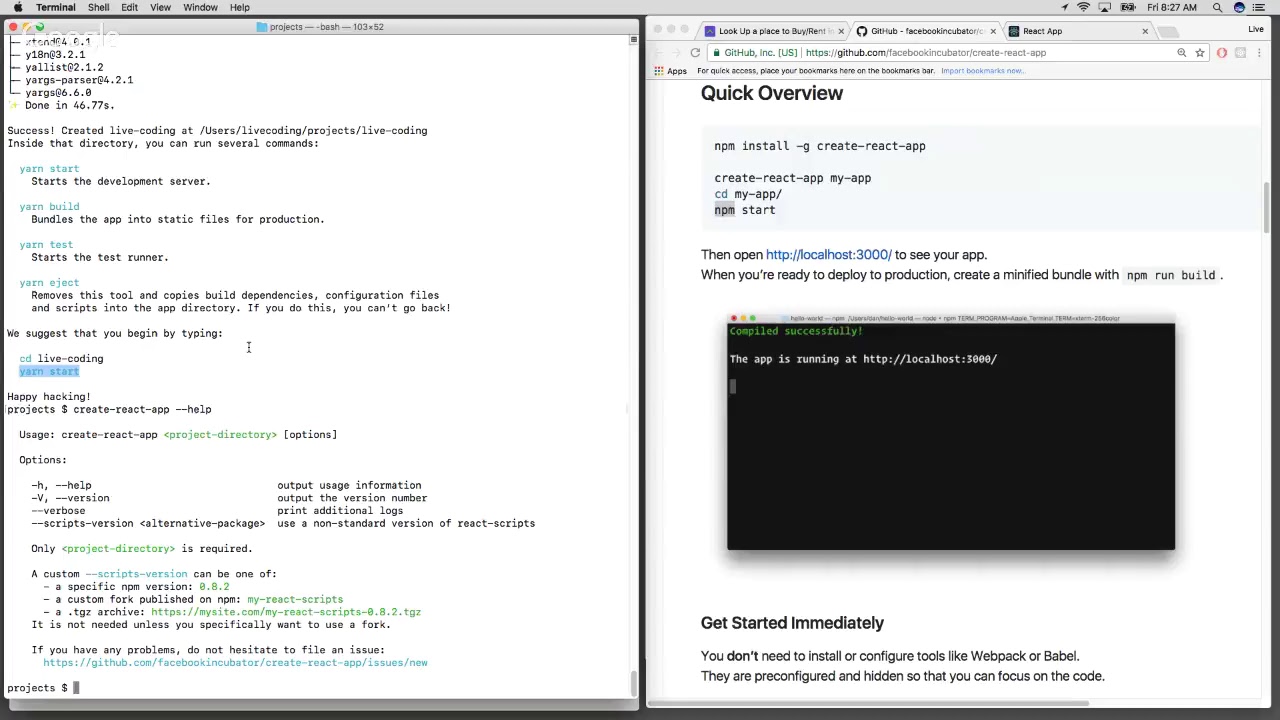The height and width of the screenshot is (720, 1280).
Task: Click the Terminal window vertical scrollbar
Action: (633, 684)
